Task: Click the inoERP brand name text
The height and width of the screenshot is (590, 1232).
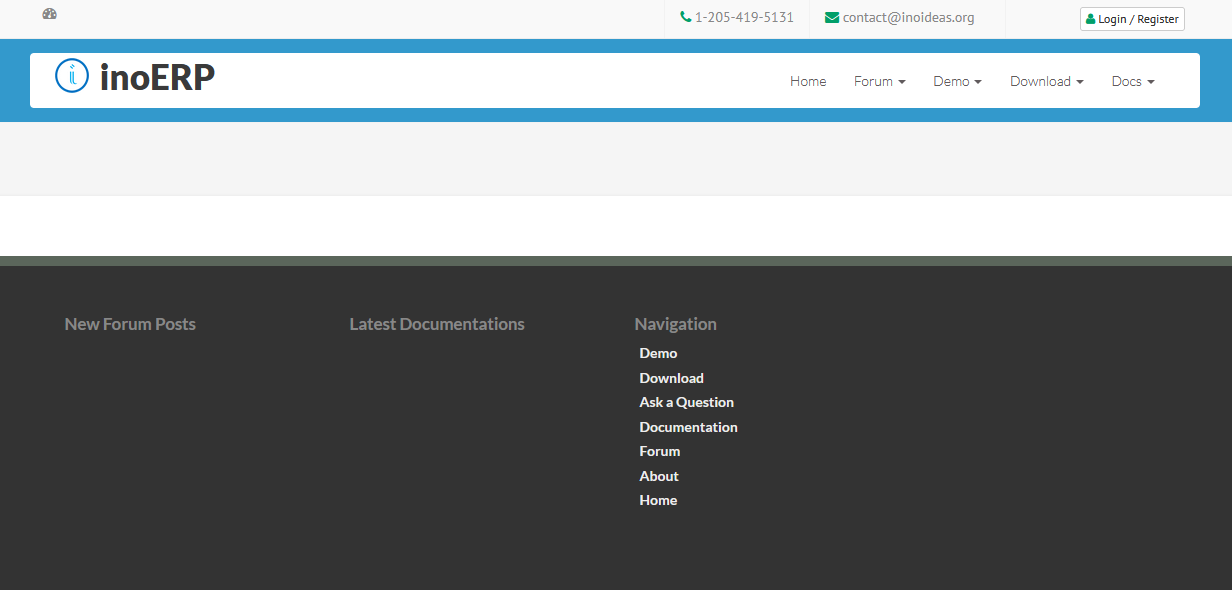Action: point(157,77)
